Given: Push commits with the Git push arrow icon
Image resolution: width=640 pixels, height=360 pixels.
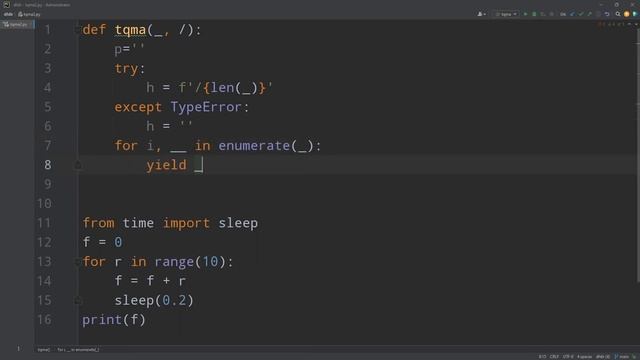Looking at the screenshot, I should coord(589,14).
